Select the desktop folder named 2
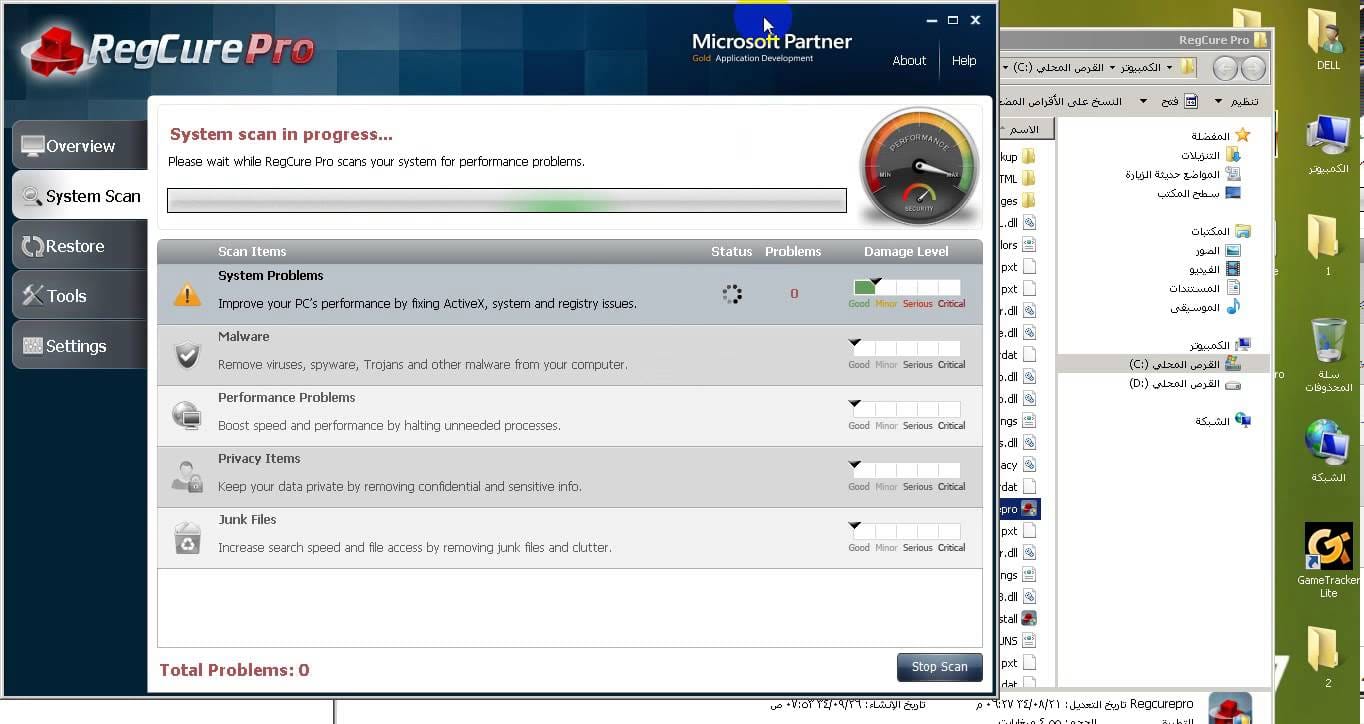The width and height of the screenshot is (1364, 724). [1327, 658]
